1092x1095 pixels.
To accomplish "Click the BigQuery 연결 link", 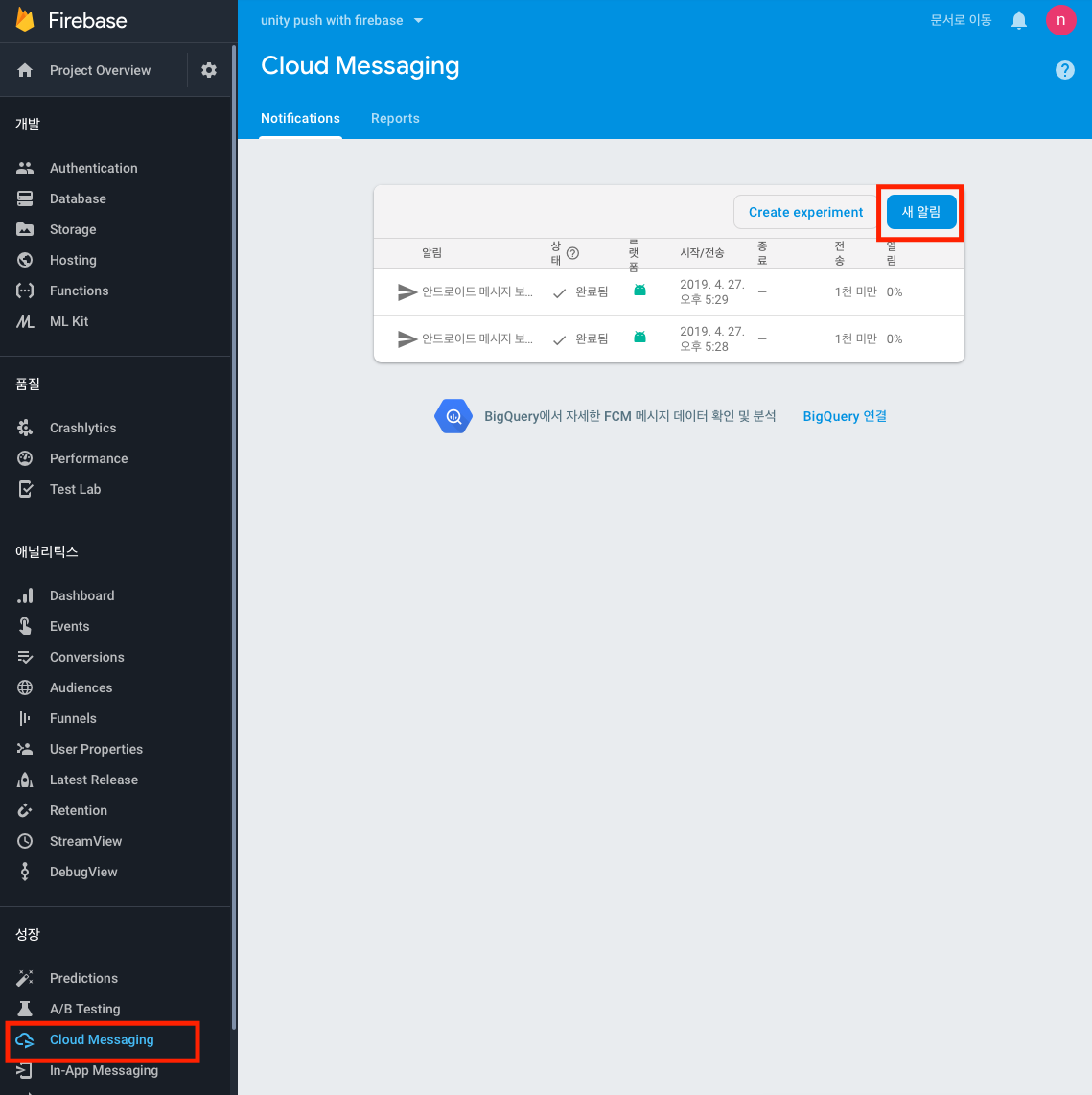I will pos(844,416).
